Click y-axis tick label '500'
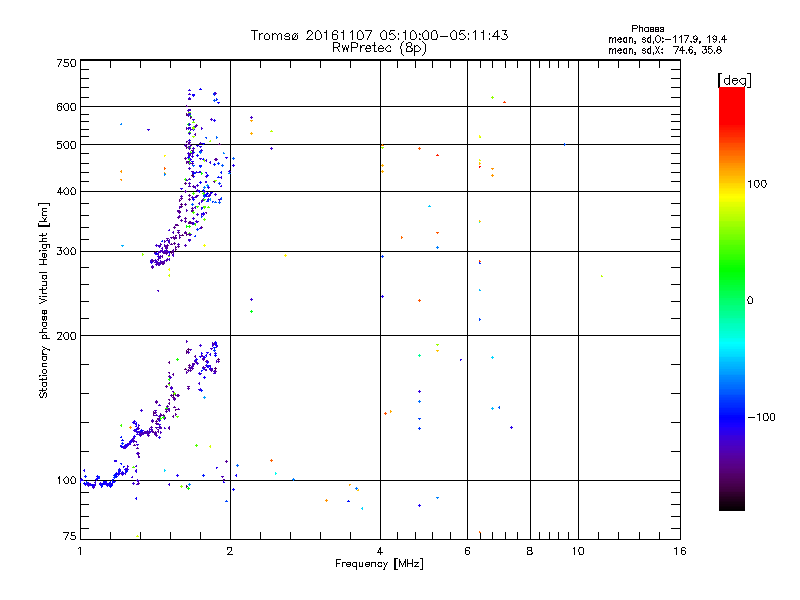800x600 pixels. [66, 145]
